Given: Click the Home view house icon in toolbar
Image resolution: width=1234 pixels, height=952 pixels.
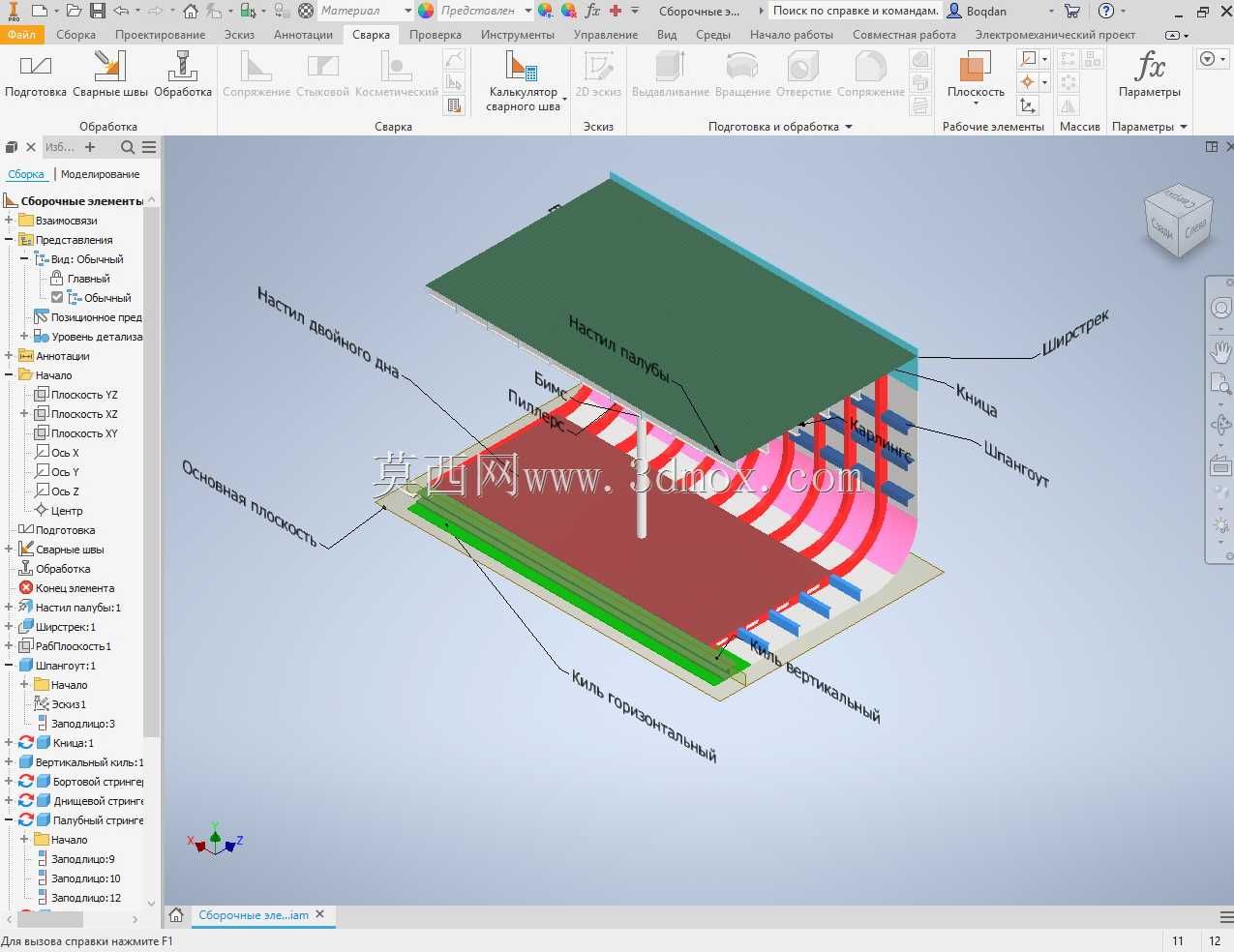Looking at the screenshot, I should (191, 11).
